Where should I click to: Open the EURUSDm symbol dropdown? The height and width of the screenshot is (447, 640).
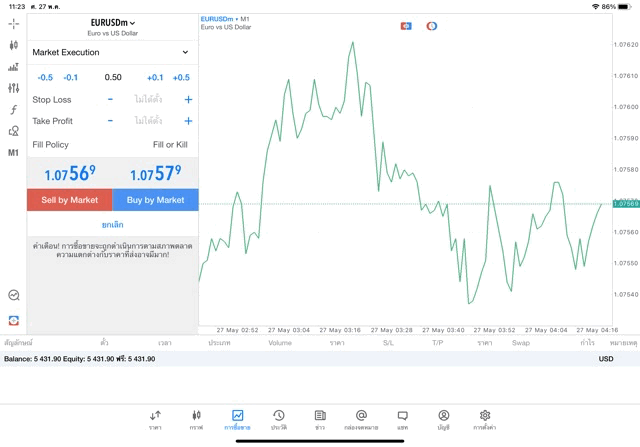[113, 23]
